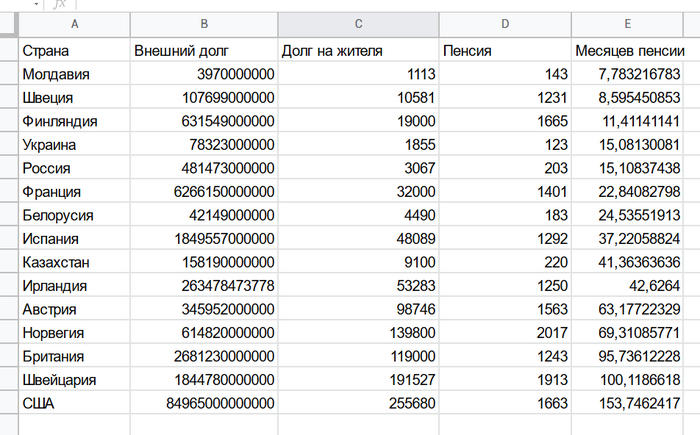Select Switzerland's debt per capita 191527
The width and height of the screenshot is (700, 435).
point(358,379)
